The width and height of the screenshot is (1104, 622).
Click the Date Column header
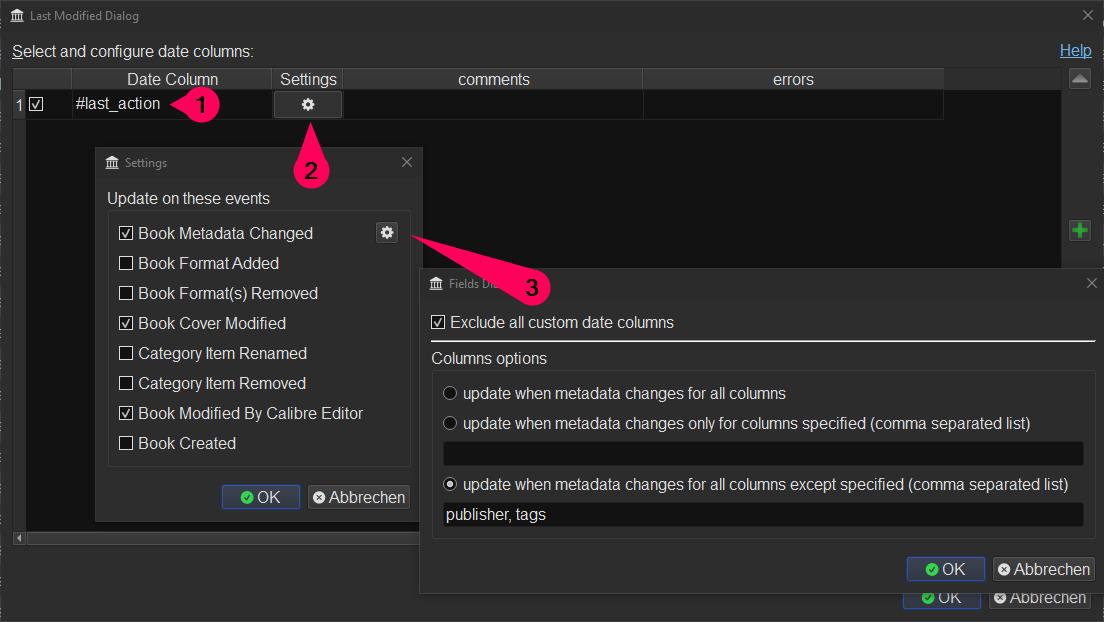click(x=172, y=80)
